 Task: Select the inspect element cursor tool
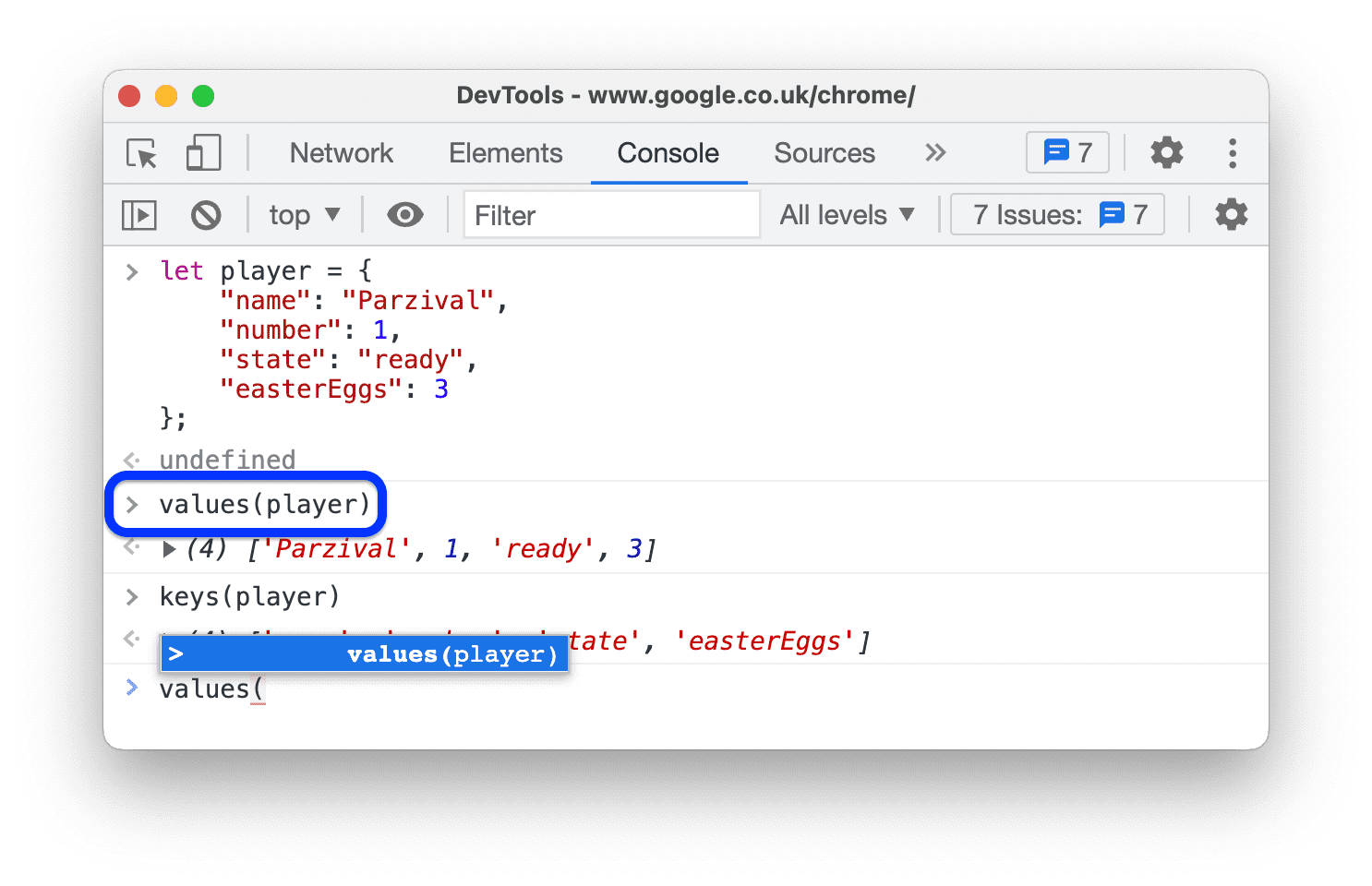(x=138, y=153)
